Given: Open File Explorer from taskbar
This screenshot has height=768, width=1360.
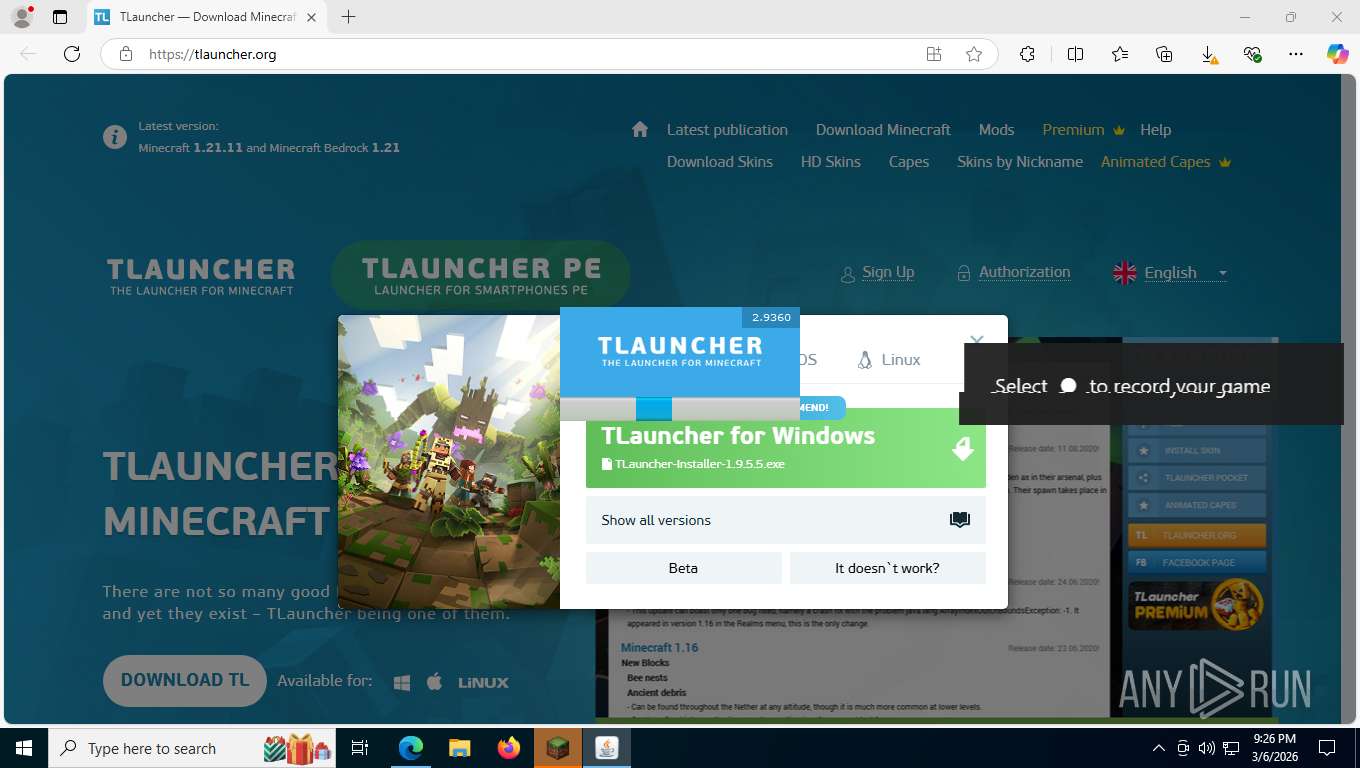Looking at the screenshot, I should coord(459,748).
